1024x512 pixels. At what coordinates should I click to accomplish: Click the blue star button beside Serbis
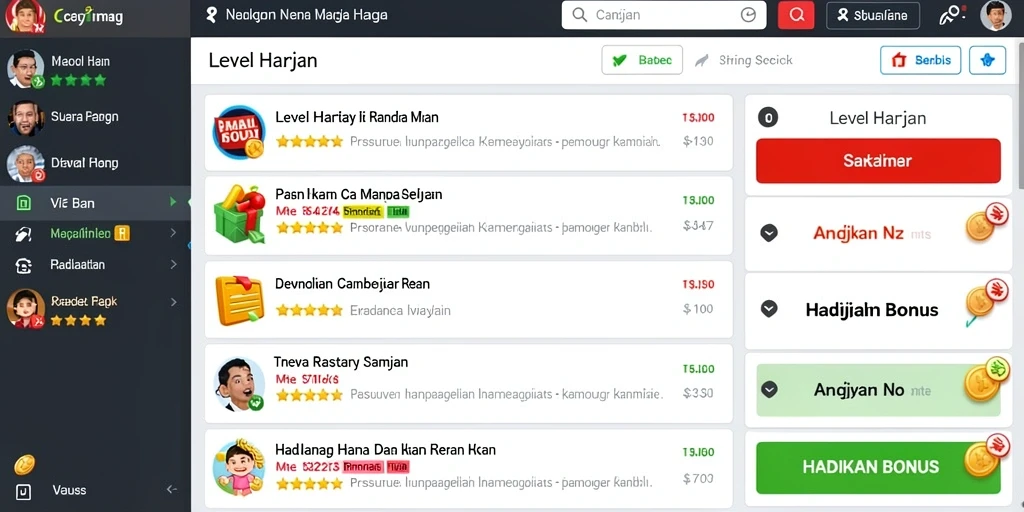[x=987, y=60]
